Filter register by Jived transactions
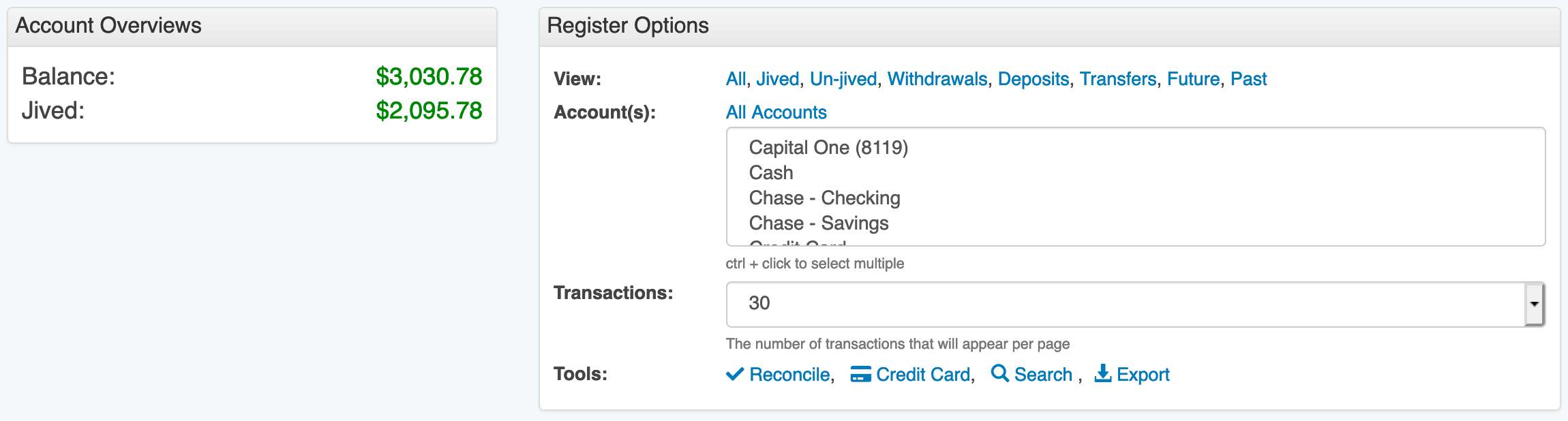The width and height of the screenshot is (1568, 421). 777,79
